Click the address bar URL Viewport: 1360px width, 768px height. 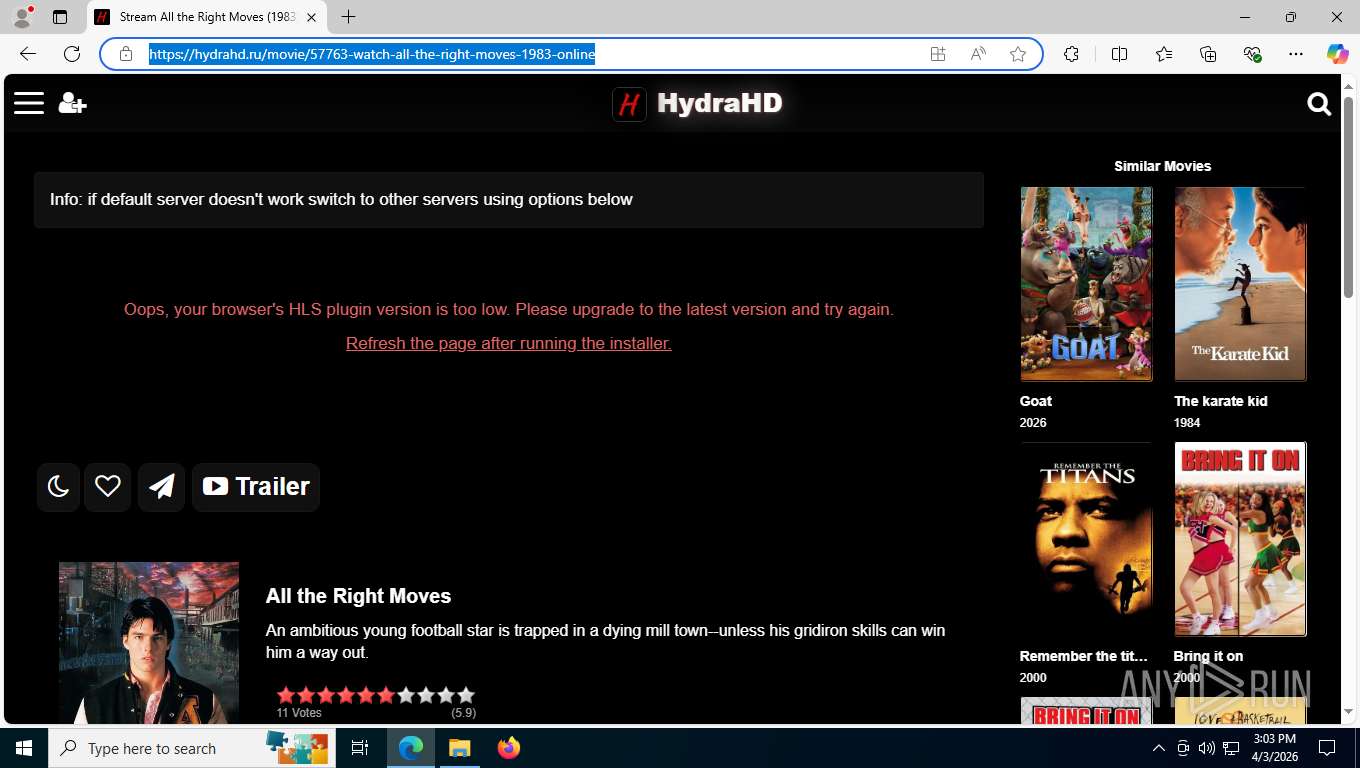(372, 54)
